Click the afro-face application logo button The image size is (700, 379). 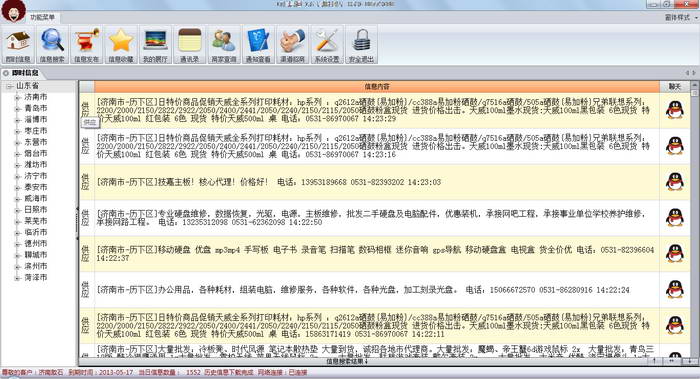pos(13,11)
